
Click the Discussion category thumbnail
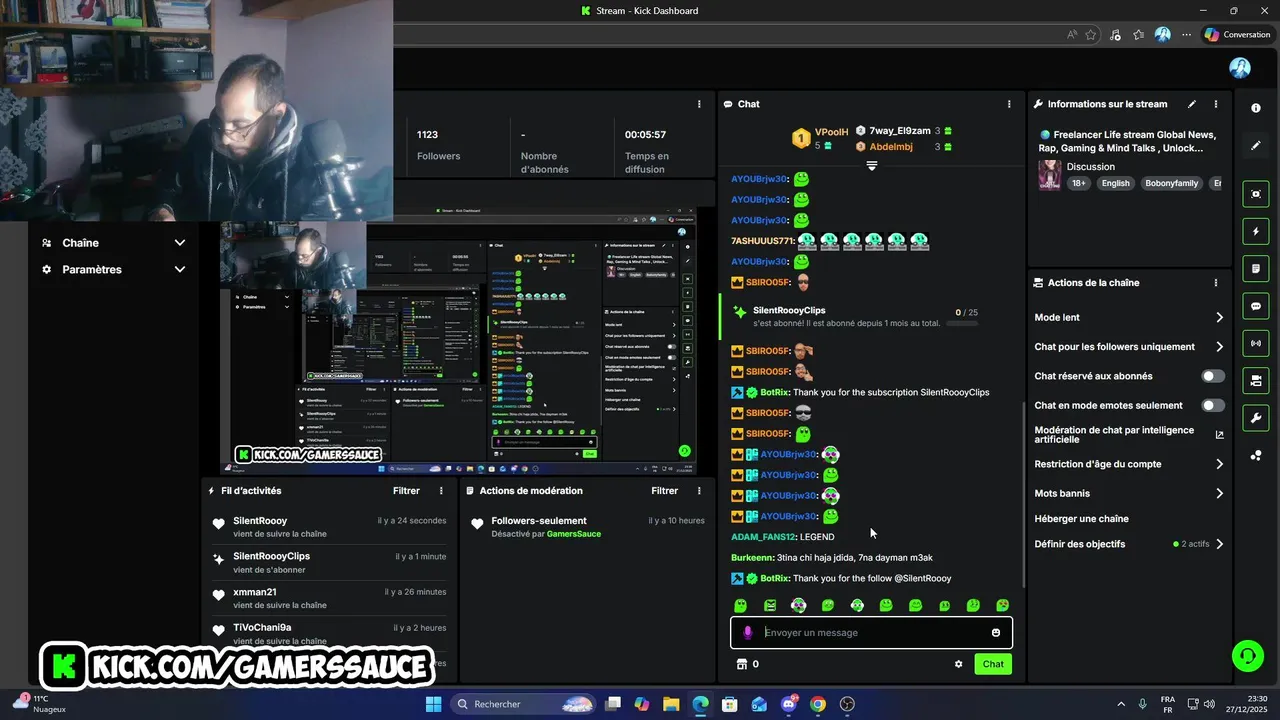pyautogui.click(x=1050, y=174)
